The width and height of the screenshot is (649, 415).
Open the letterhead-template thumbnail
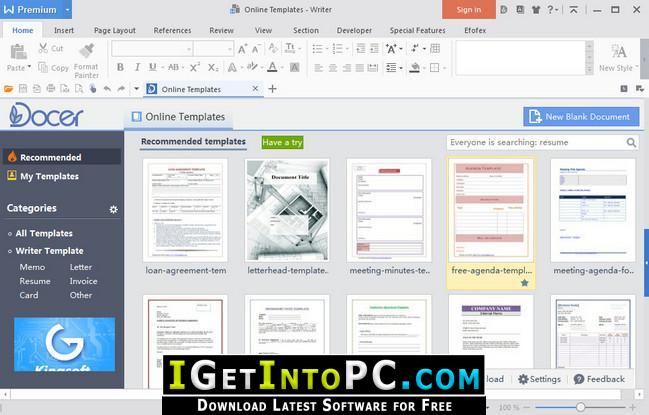click(287, 210)
